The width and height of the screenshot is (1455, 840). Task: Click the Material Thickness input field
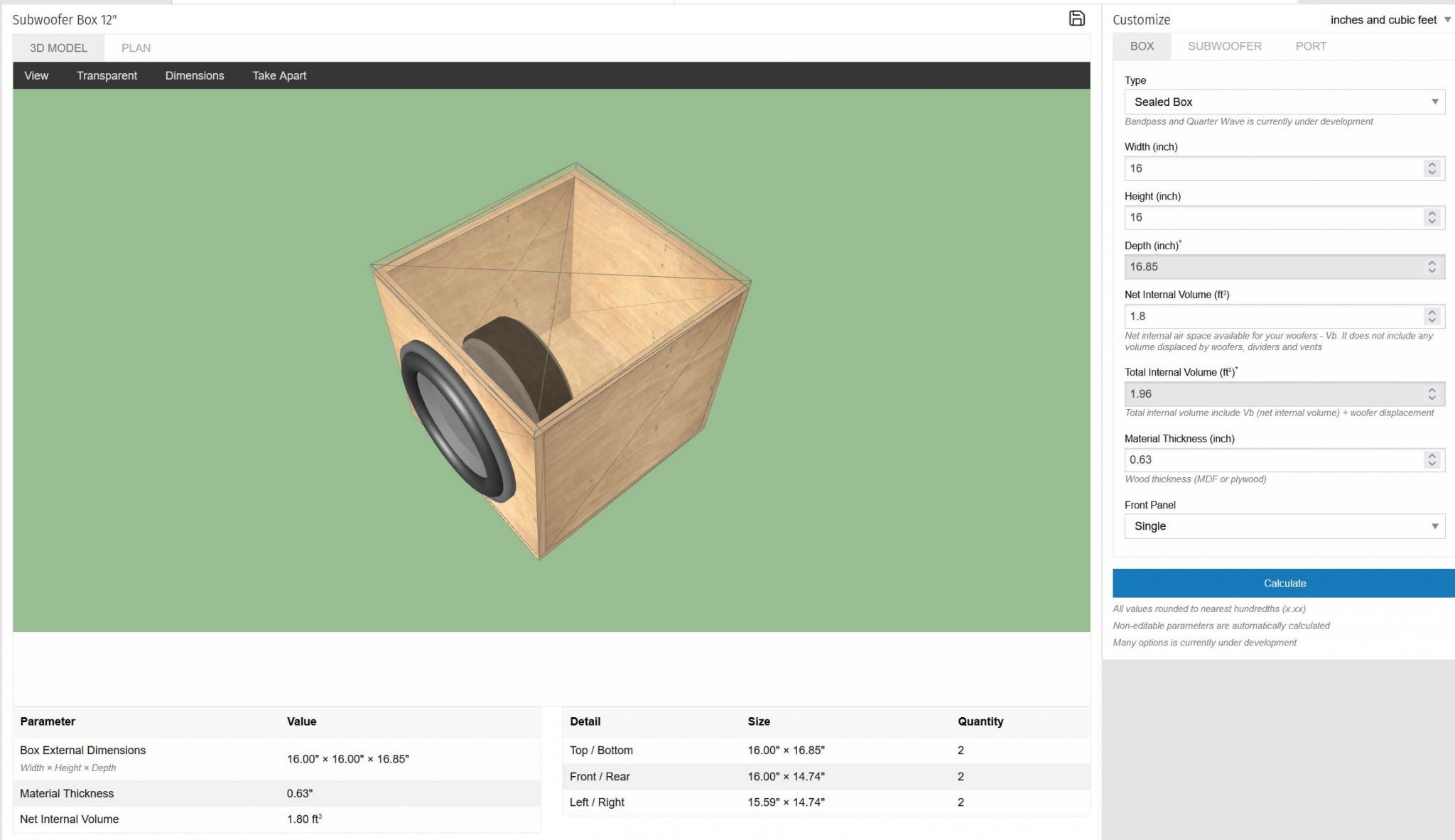(1284, 460)
